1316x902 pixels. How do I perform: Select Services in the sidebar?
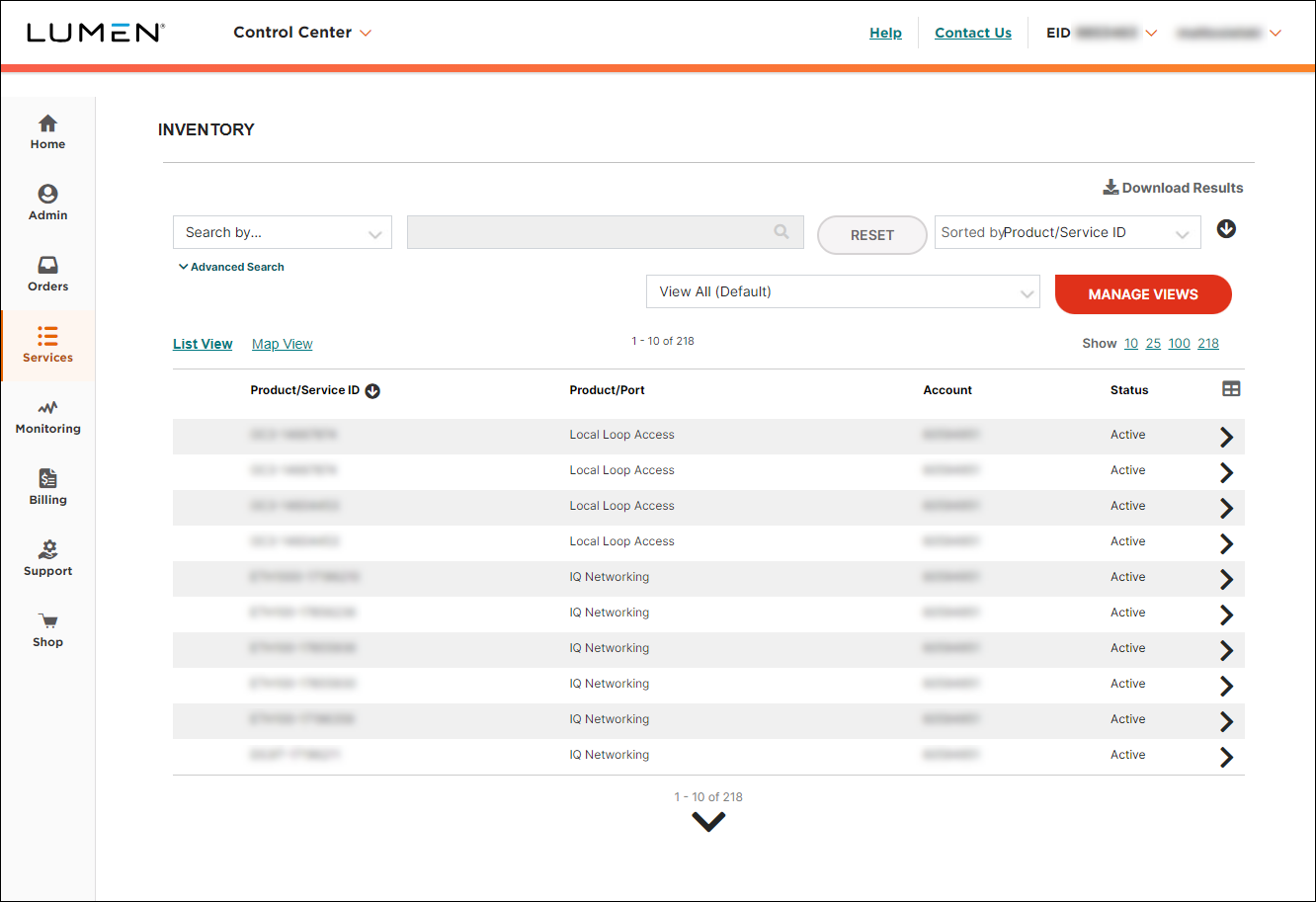click(x=47, y=345)
